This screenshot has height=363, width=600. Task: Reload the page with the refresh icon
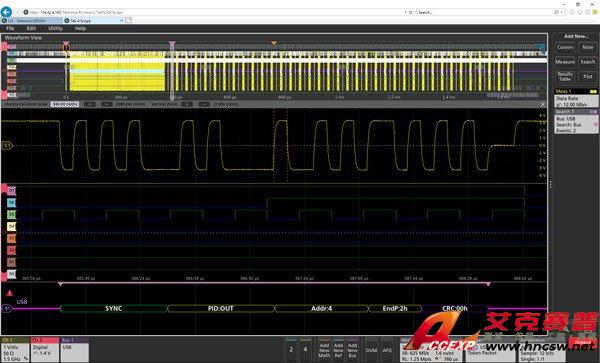[x=411, y=12]
